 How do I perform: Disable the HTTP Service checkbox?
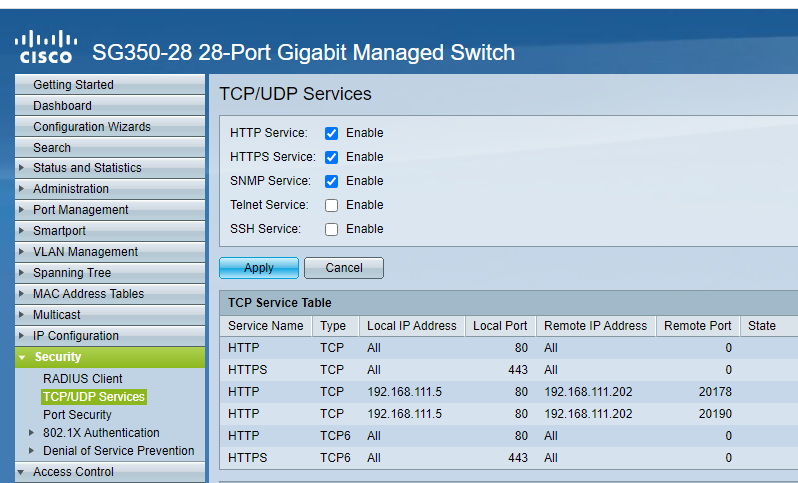(x=331, y=133)
